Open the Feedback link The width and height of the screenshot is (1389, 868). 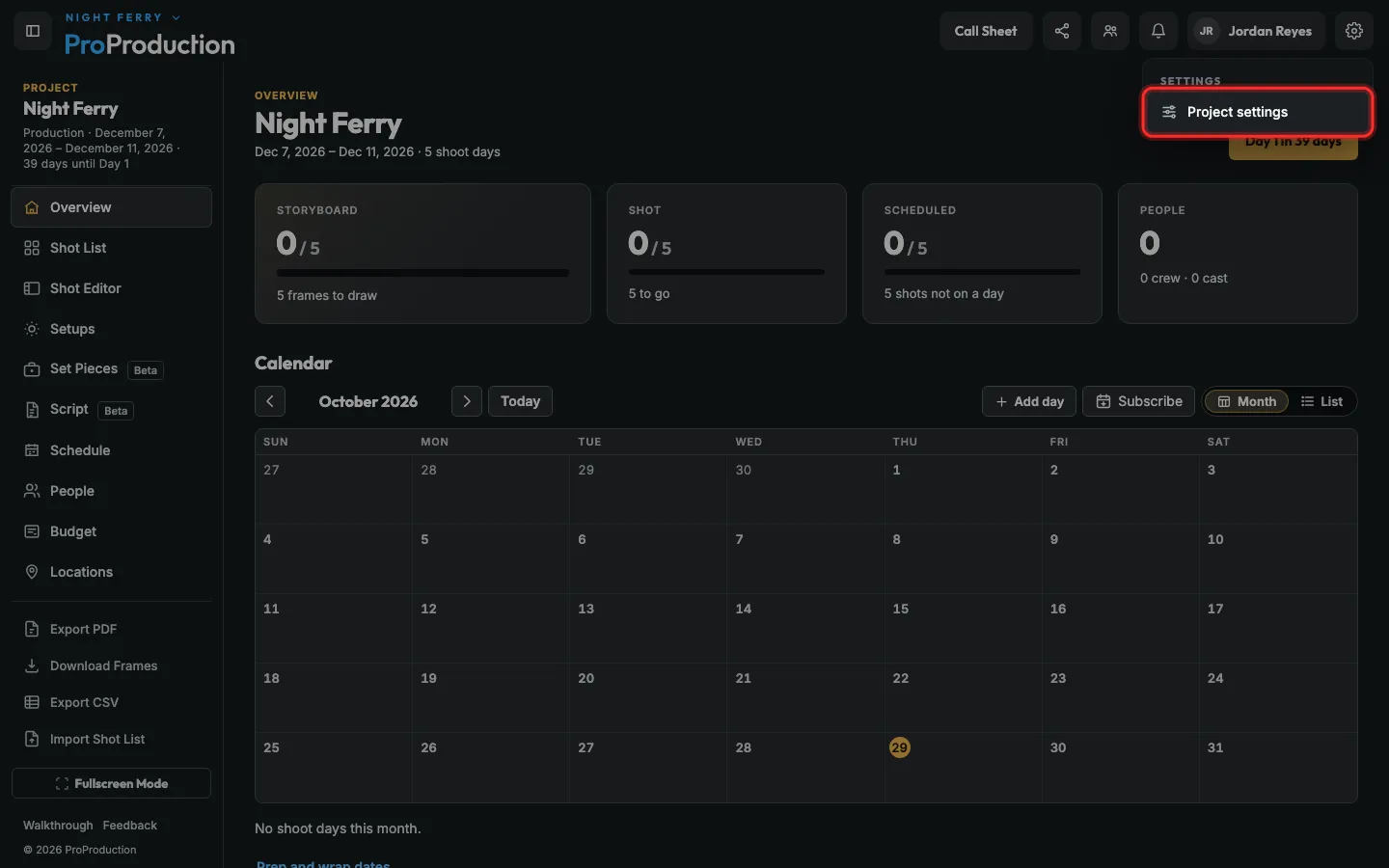[129, 826]
